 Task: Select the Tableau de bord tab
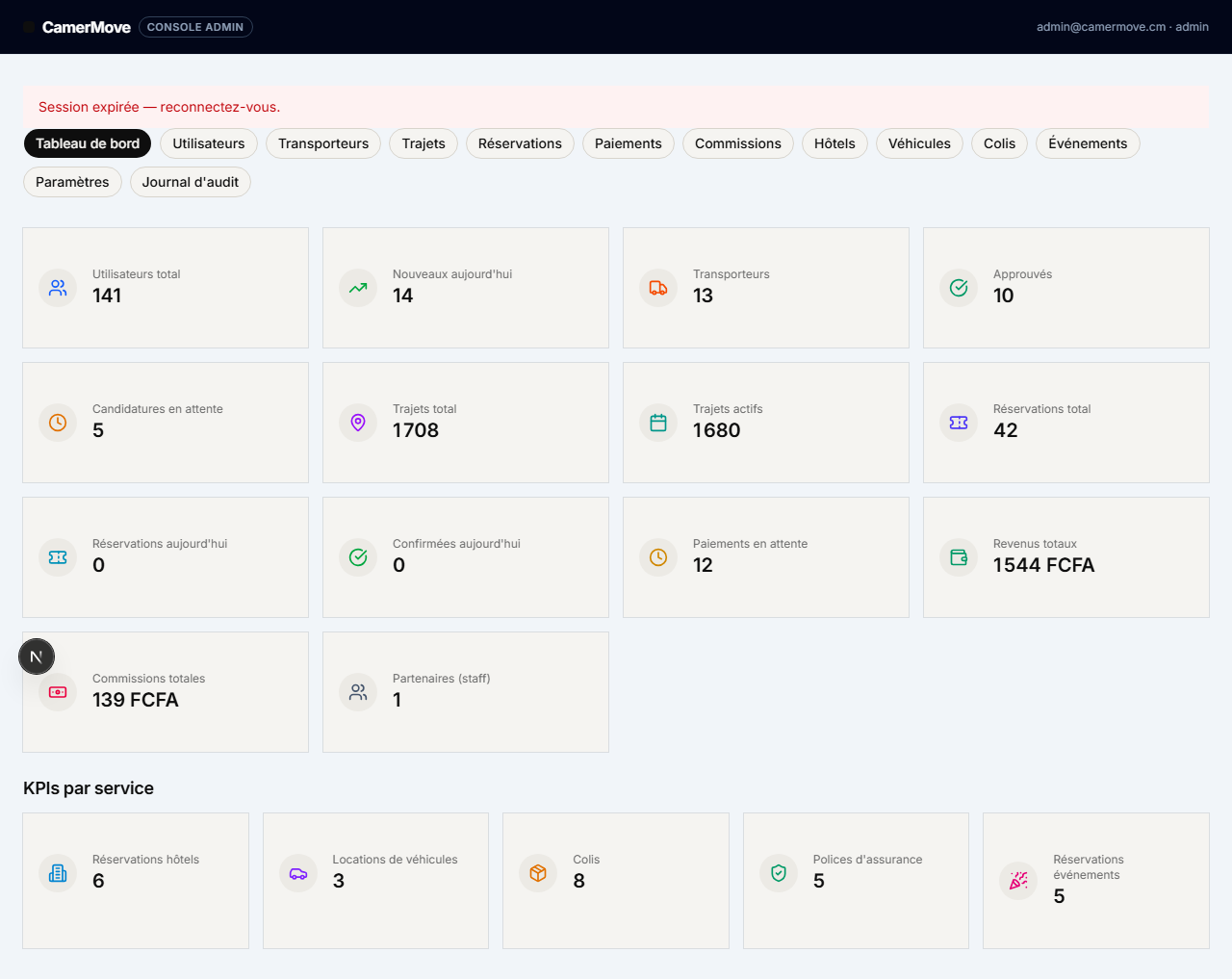(88, 143)
